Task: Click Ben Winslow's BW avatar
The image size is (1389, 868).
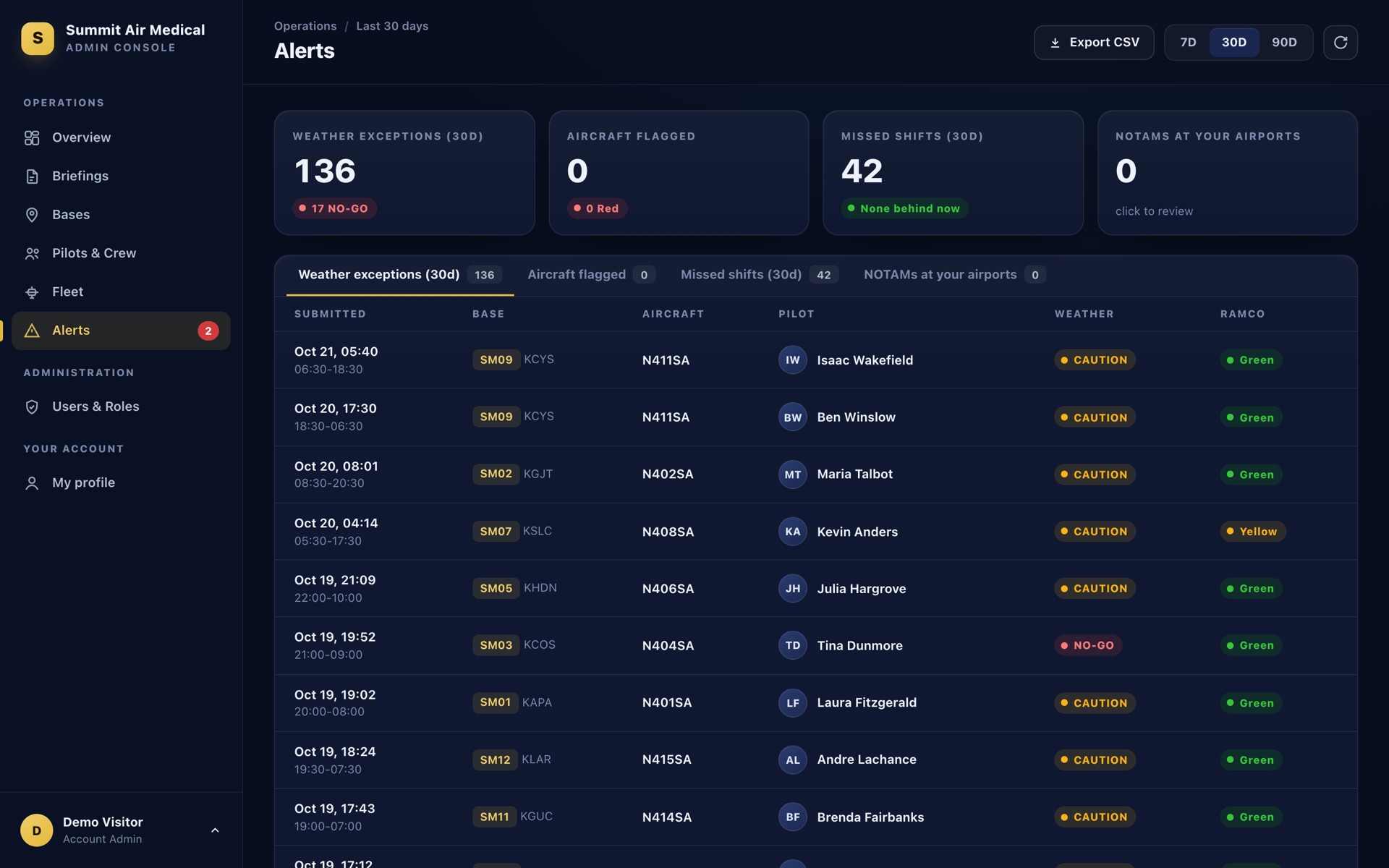Action: (793, 417)
